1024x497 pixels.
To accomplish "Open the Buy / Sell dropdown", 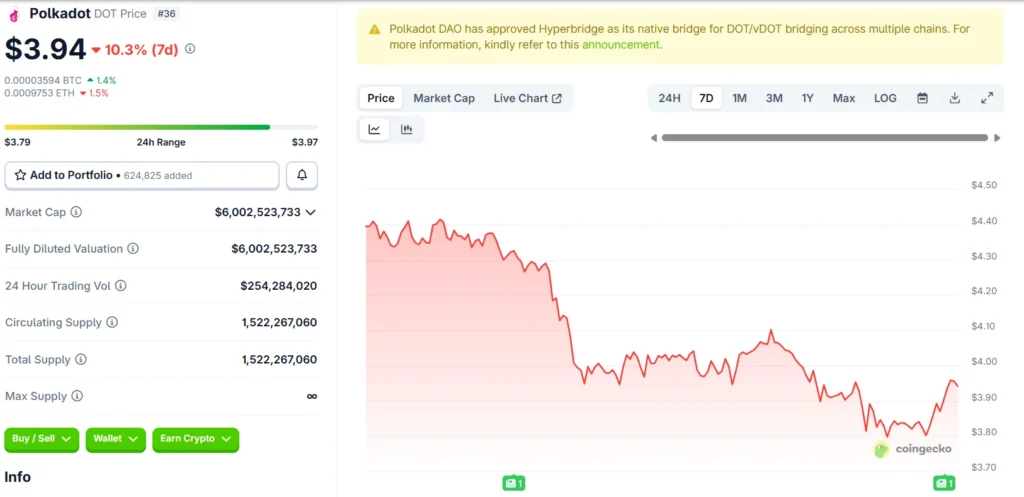I will pos(42,439).
